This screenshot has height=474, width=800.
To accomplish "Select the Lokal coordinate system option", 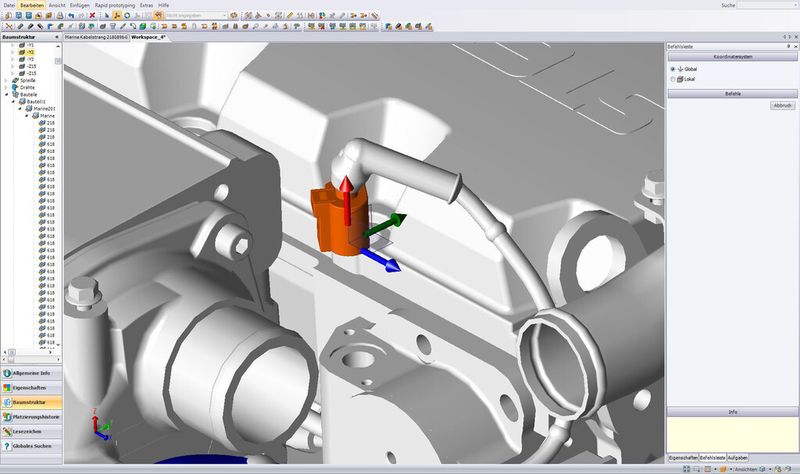I will tap(672, 79).
